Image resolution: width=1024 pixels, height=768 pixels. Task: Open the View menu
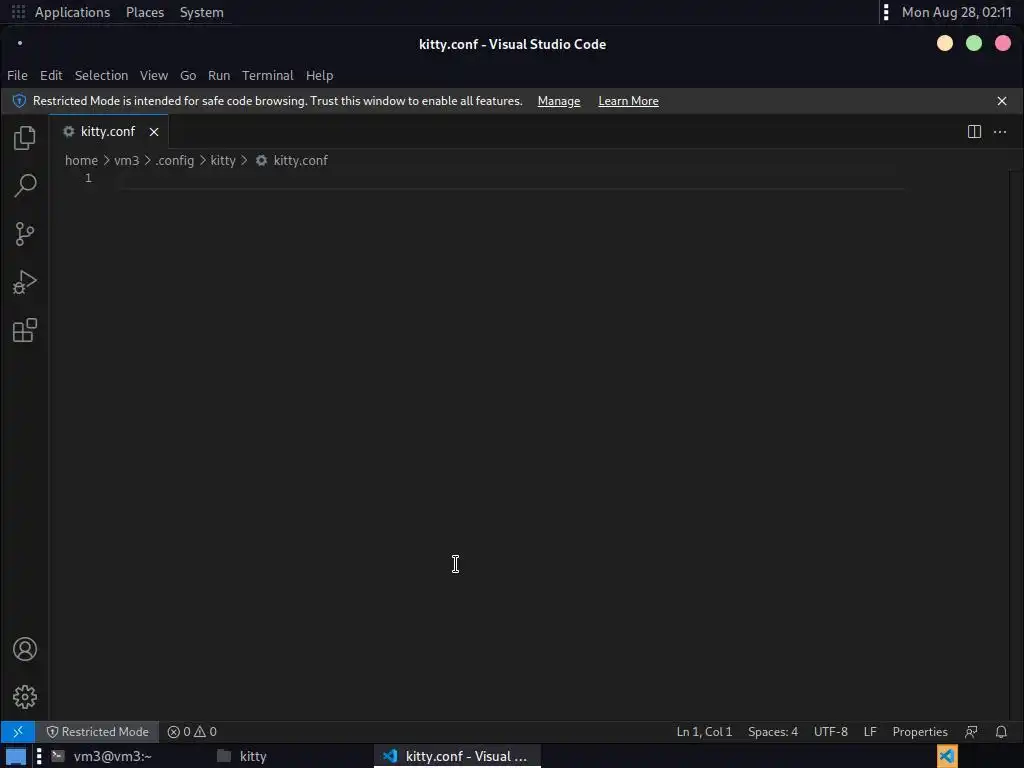click(x=153, y=76)
